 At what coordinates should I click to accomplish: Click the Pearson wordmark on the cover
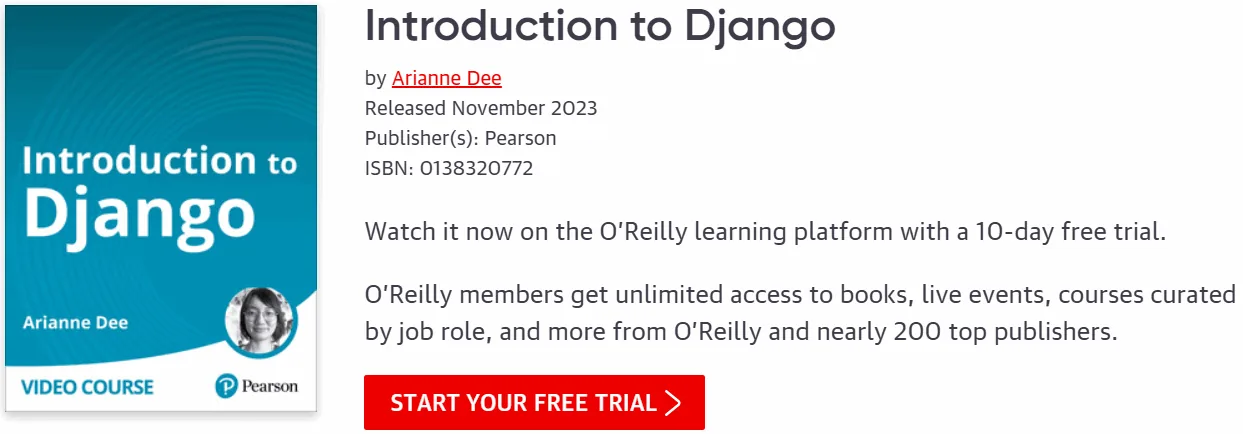(270, 386)
